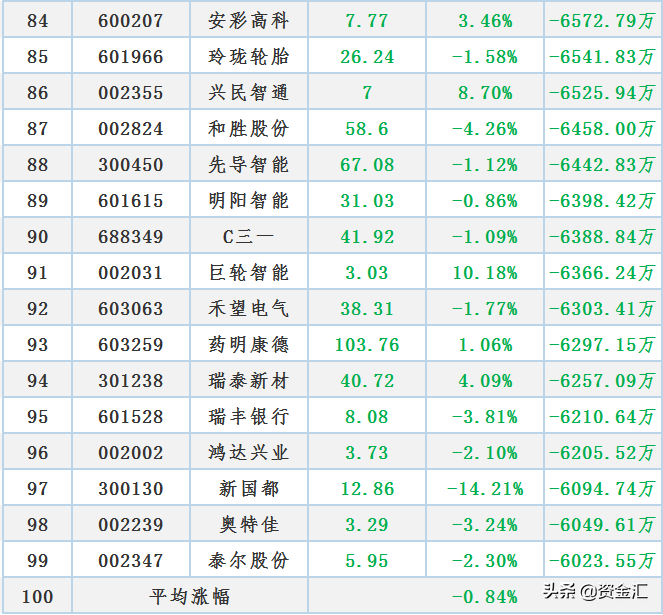This screenshot has height=615, width=663.
Task: Select the stock name 玲珑轮胎
Action: coord(249,56)
